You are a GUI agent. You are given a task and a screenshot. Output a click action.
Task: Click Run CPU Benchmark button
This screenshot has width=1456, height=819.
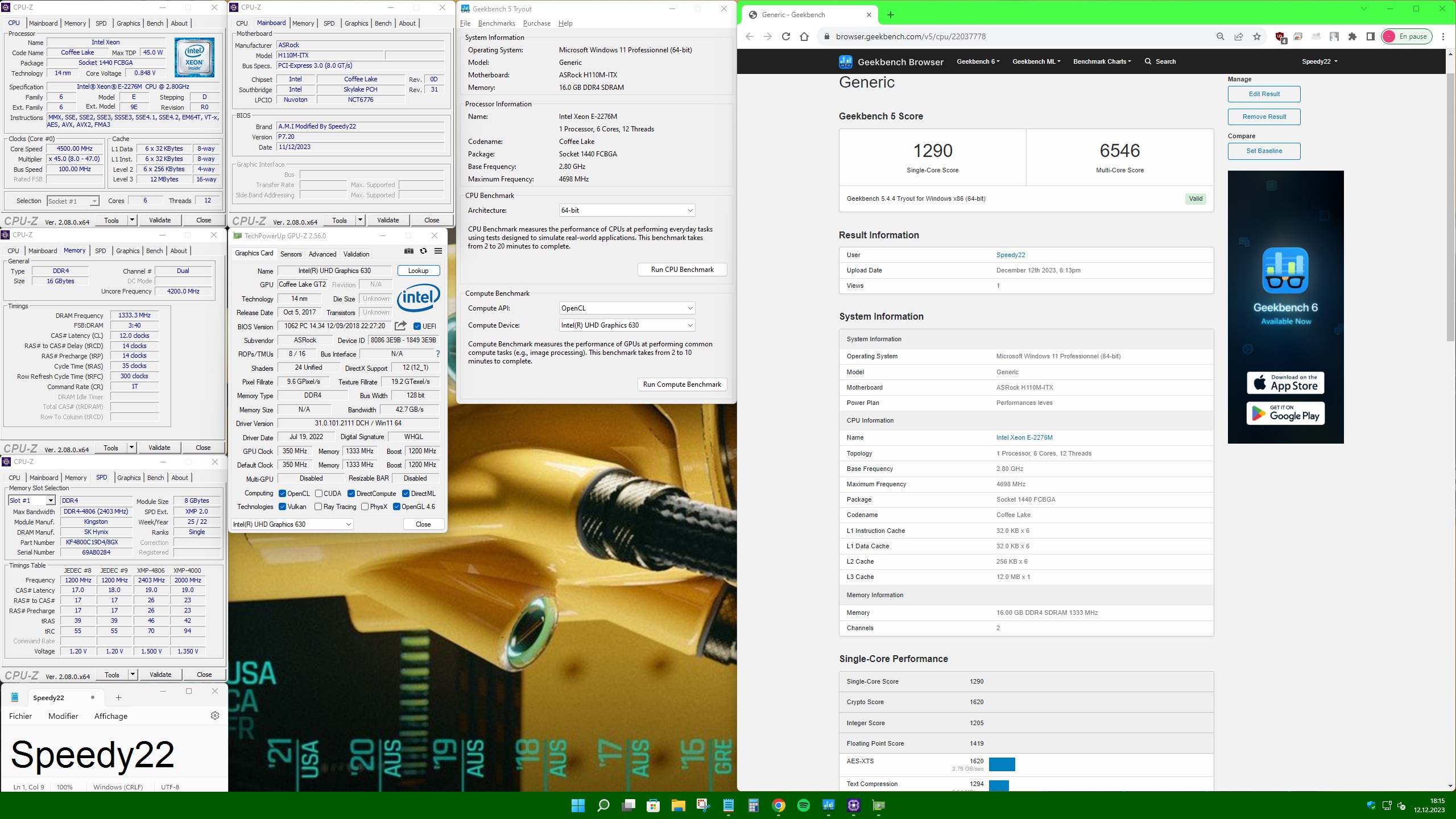(682, 270)
